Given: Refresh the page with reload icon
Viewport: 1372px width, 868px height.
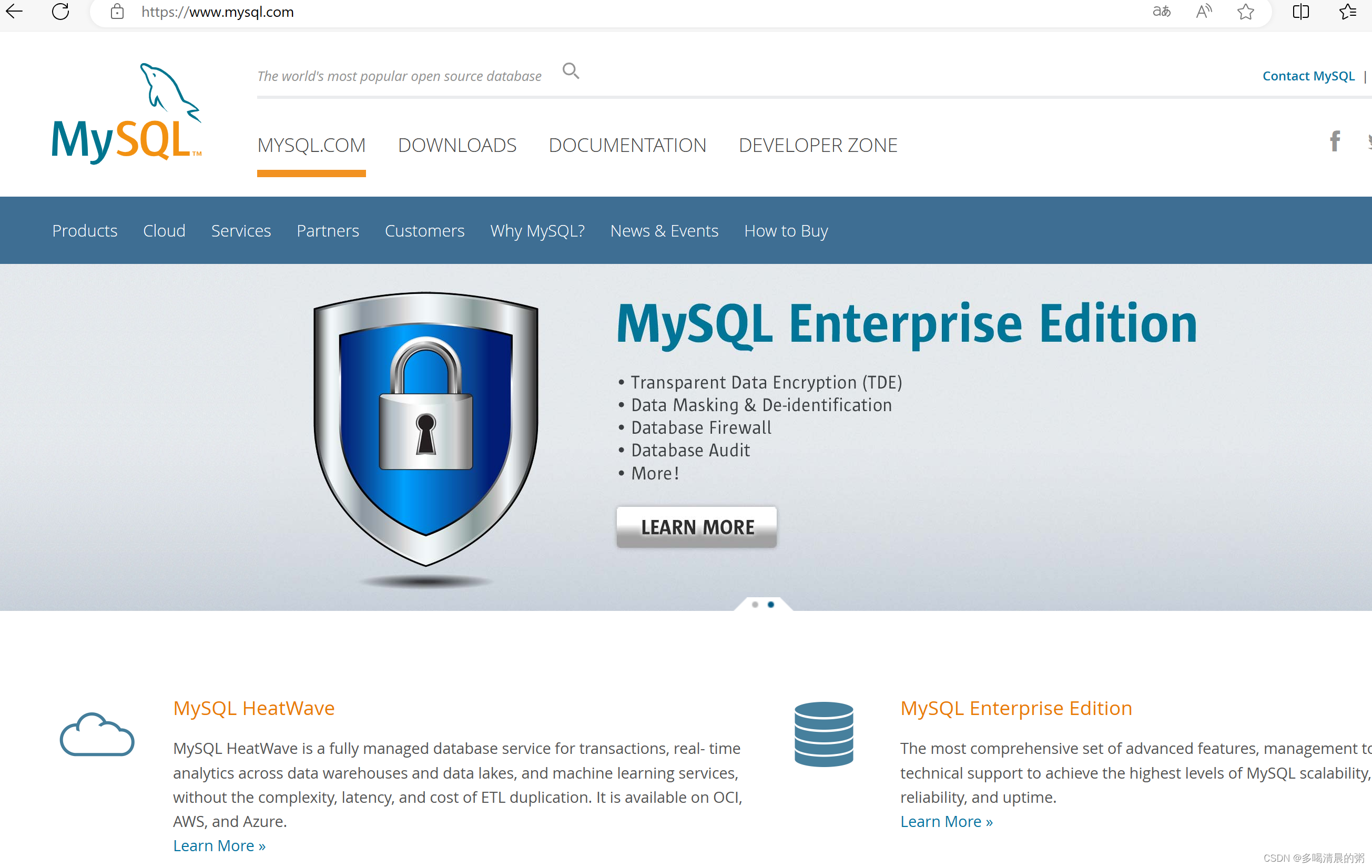Looking at the screenshot, I should click(x=60, y=12).
